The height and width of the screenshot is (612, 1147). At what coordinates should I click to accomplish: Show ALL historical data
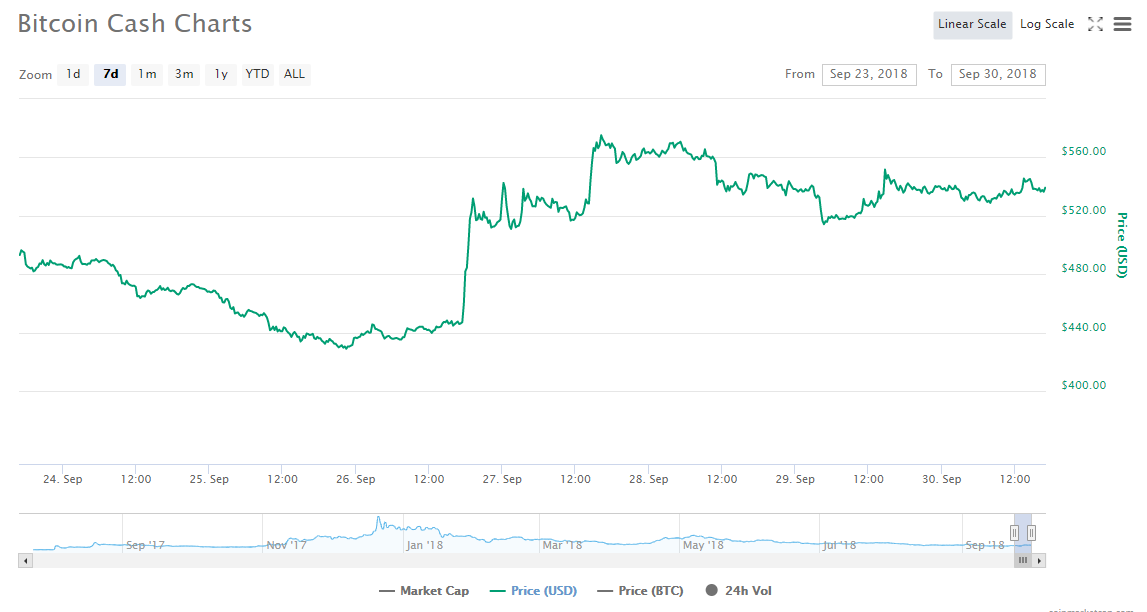[x=294, y=74]
